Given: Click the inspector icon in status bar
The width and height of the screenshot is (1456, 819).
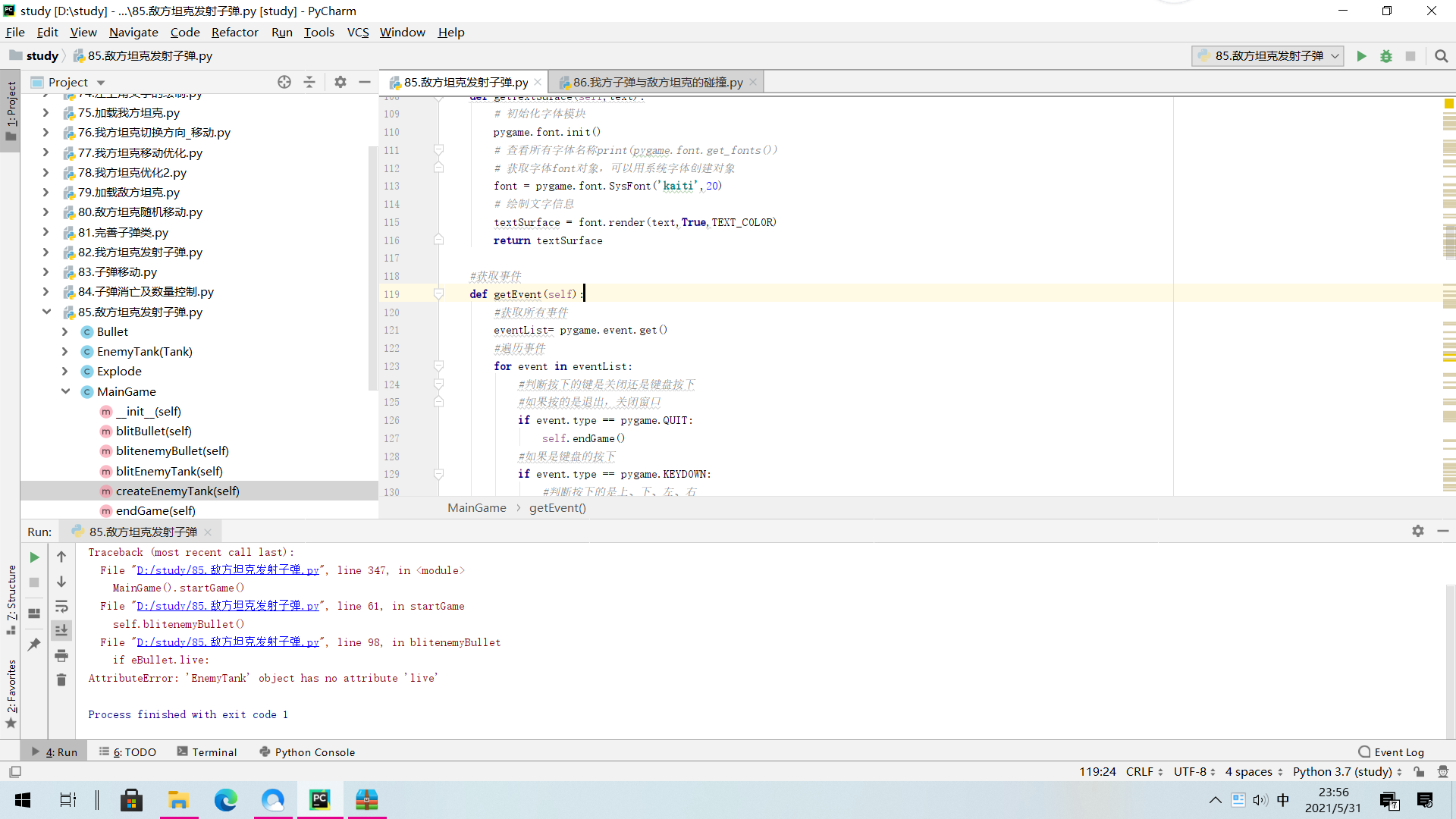Looking at the screenshot, I should (1443, 772).
